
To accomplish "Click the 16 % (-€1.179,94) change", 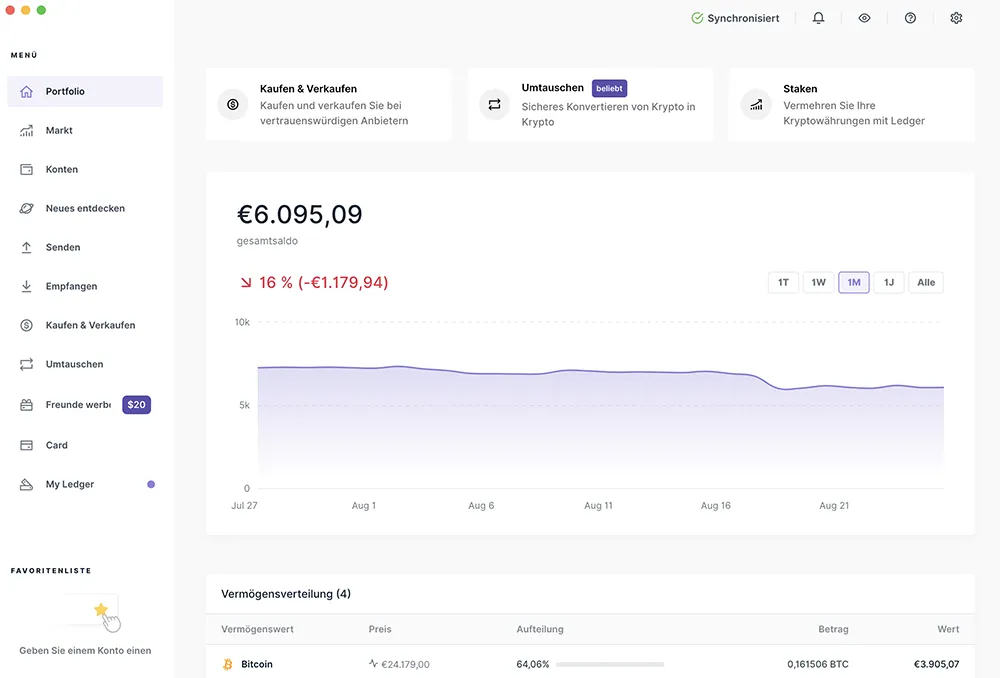I will (x=314, y=283).
